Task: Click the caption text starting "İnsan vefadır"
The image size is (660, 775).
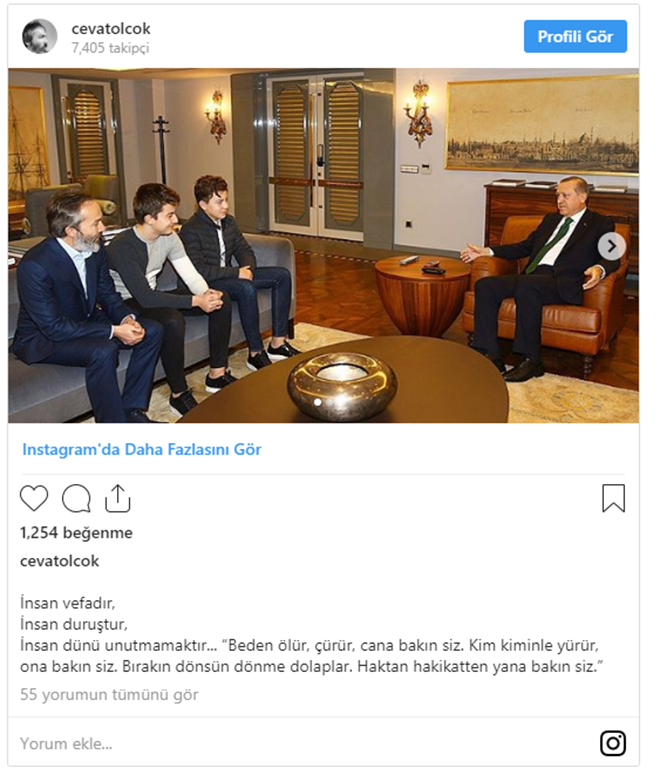Action: pyautogui.click(x=67, y=603)
